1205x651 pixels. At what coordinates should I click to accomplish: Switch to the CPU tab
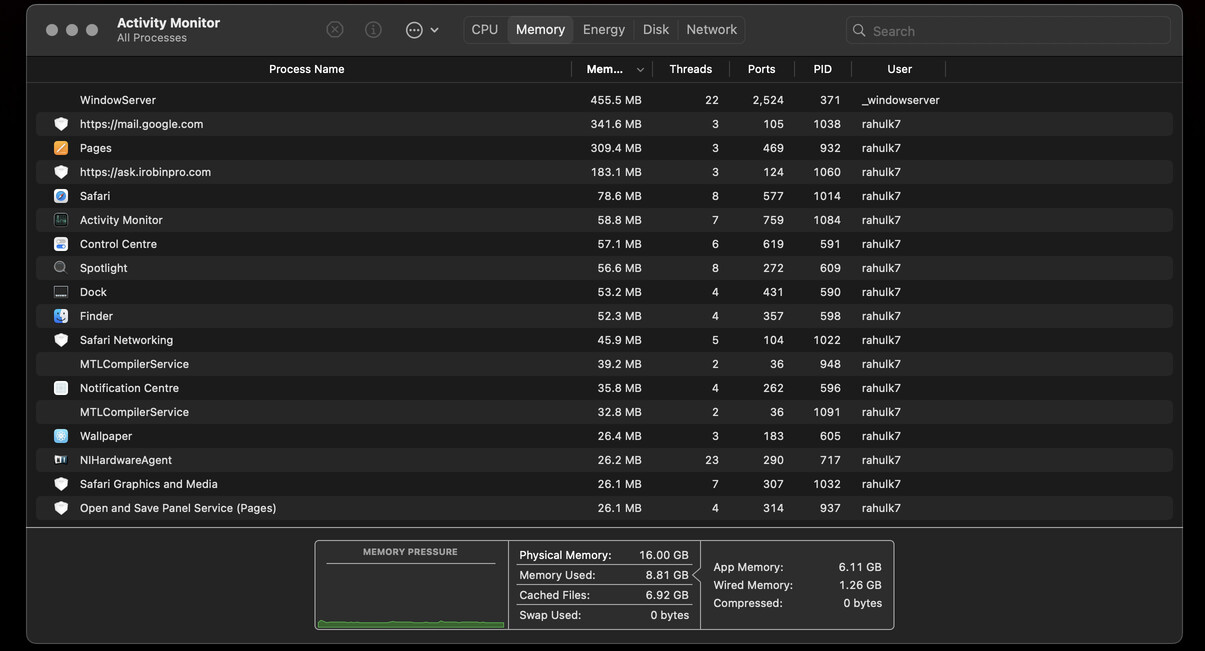tap(485, 30)
